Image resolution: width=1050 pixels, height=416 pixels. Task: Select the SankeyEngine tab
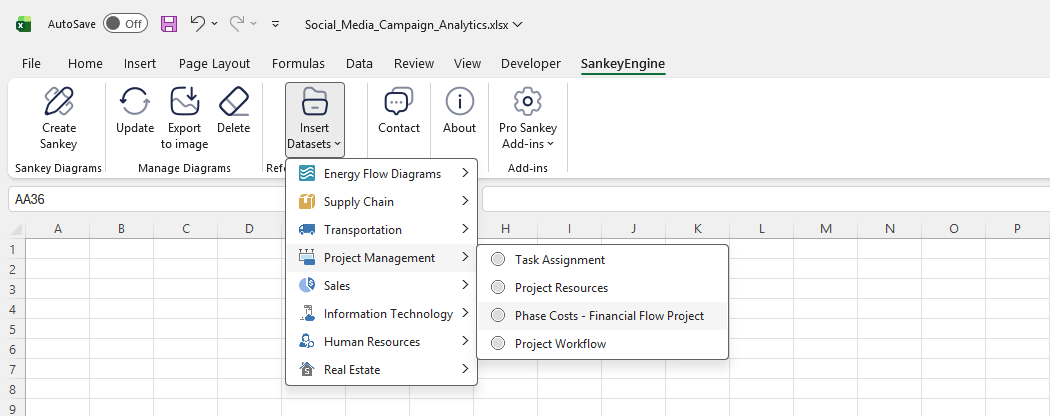pyautogui.click(x=623, y=64)
